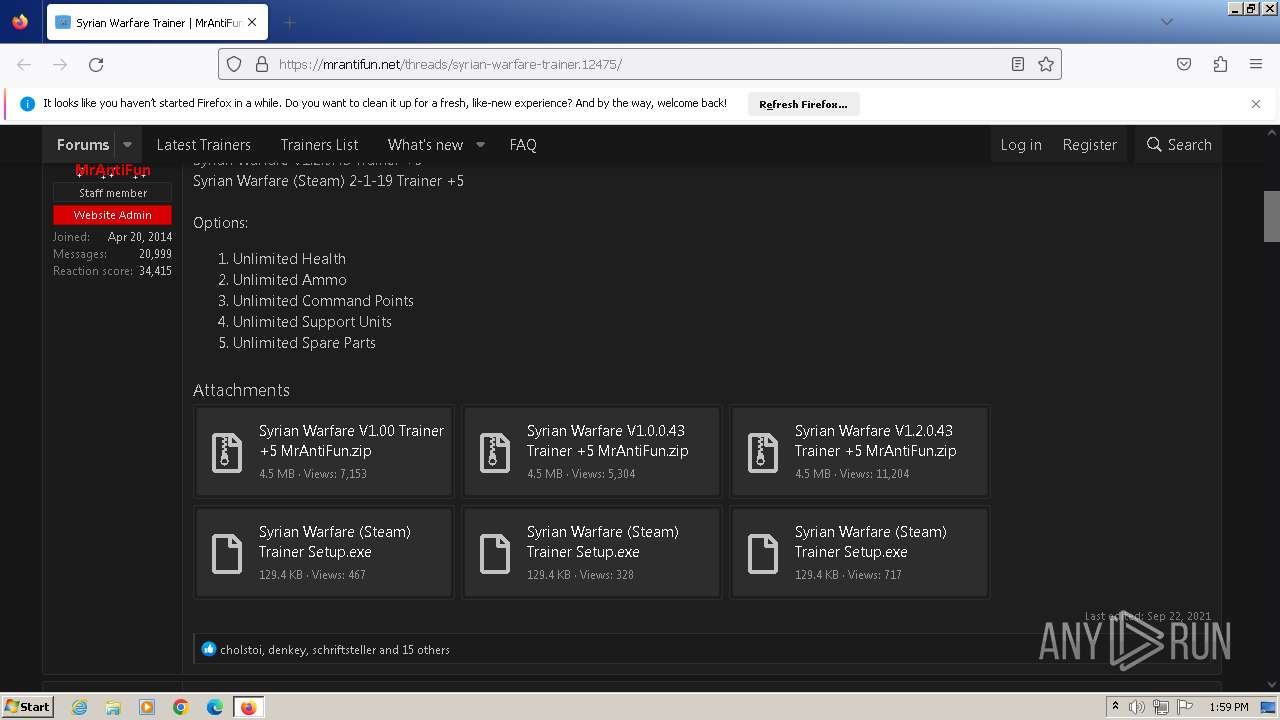Image resolution: width=1280 pixels, height=720 pixels.
Task: Click the taskbar clock 1:59 PM
Action: [1228, 707]
